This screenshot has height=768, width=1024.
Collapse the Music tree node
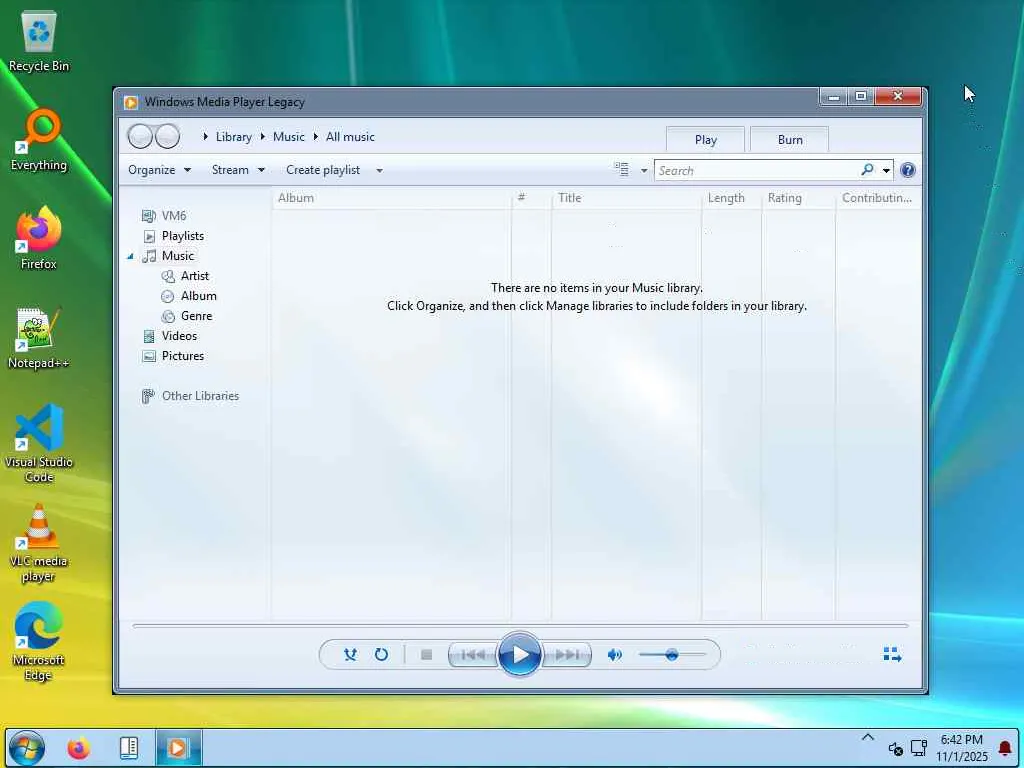(x=130, y=256)
